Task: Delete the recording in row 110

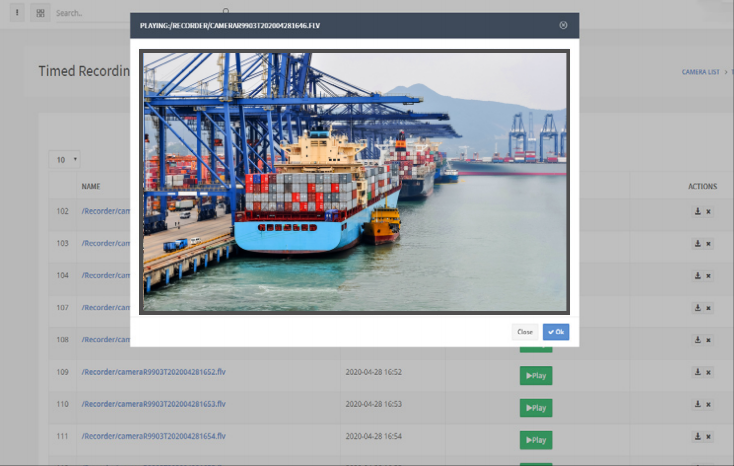Action: tap(708, 404)
